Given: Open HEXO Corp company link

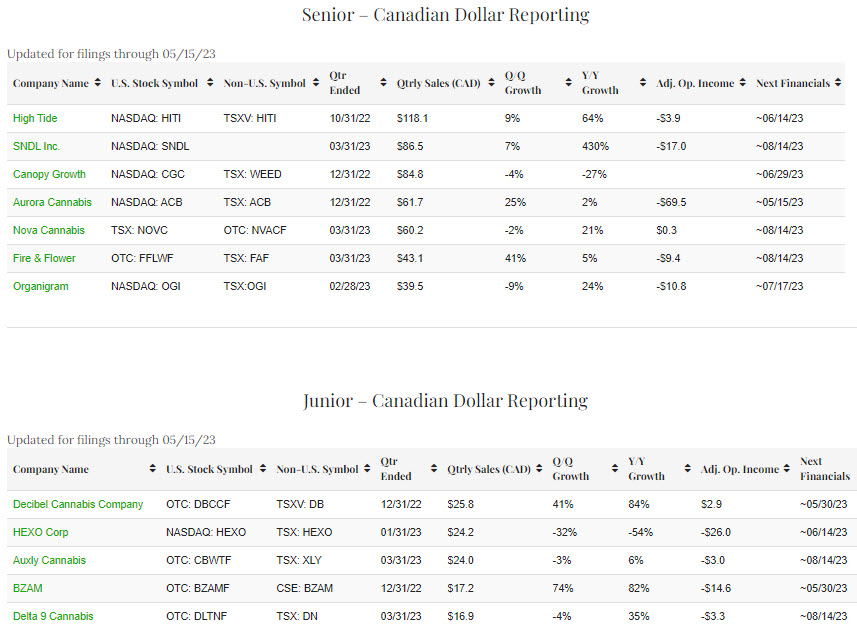Looking at the screenshot, I should click(41, 532).
